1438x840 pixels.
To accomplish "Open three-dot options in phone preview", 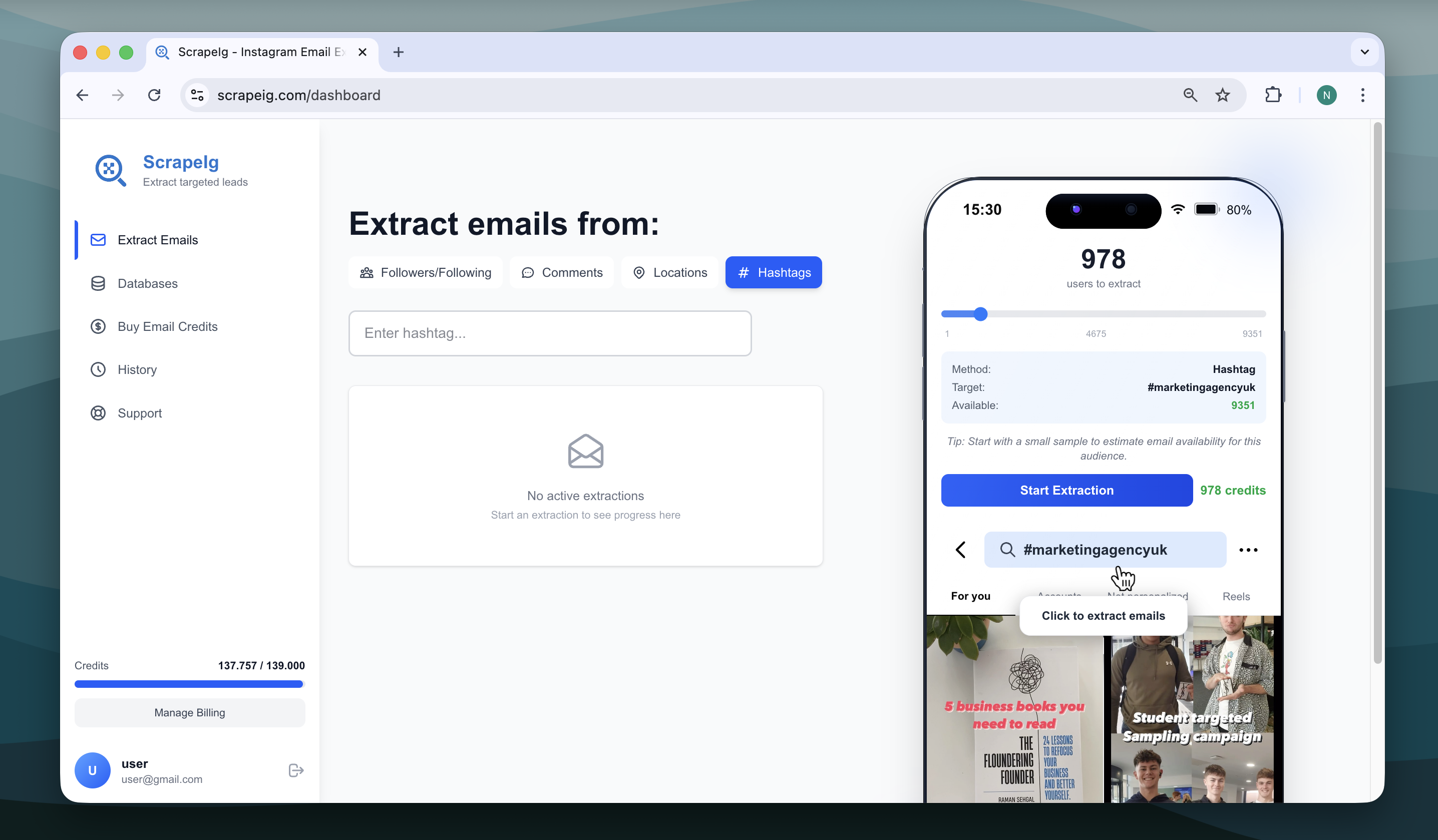I will point(1248,550).
